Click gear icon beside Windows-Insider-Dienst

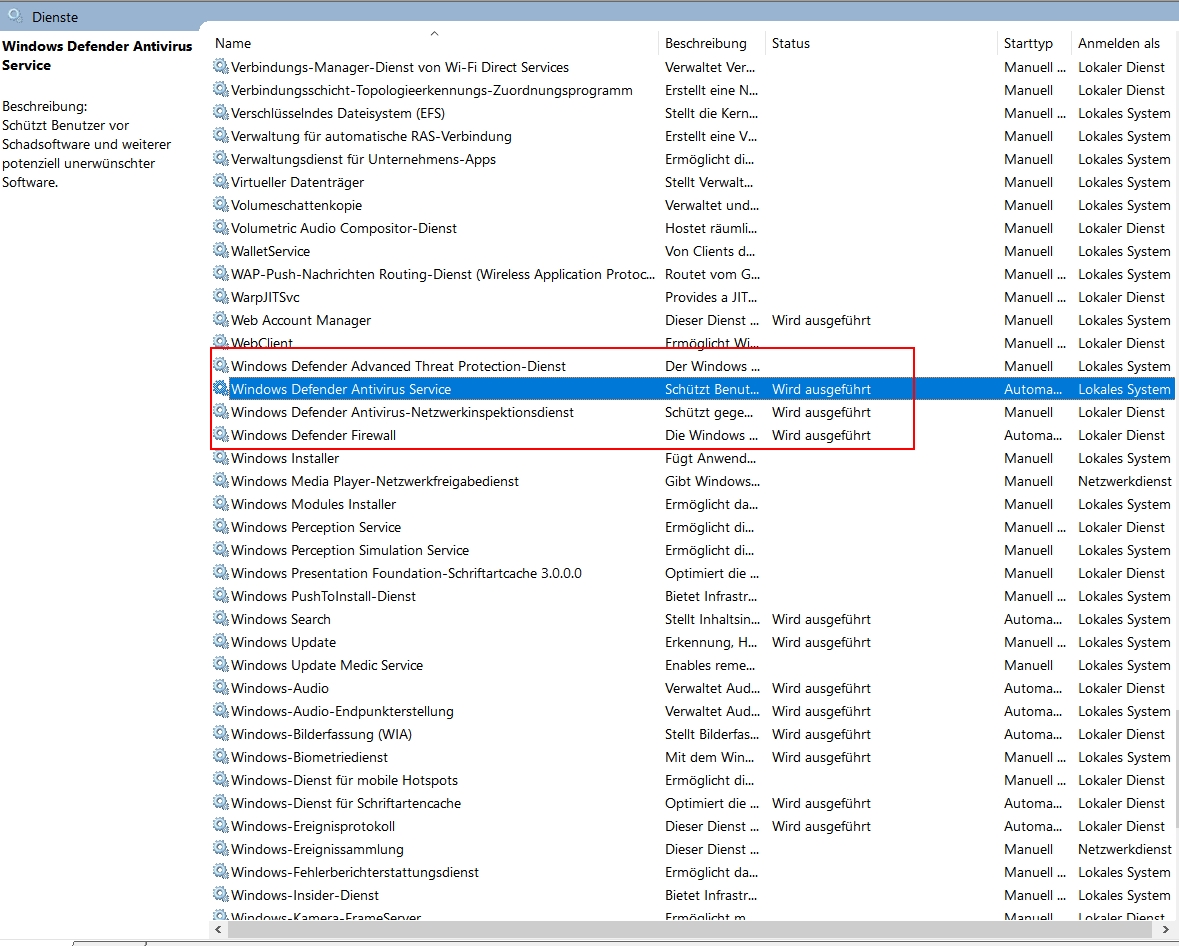click(x=220, y=895)
